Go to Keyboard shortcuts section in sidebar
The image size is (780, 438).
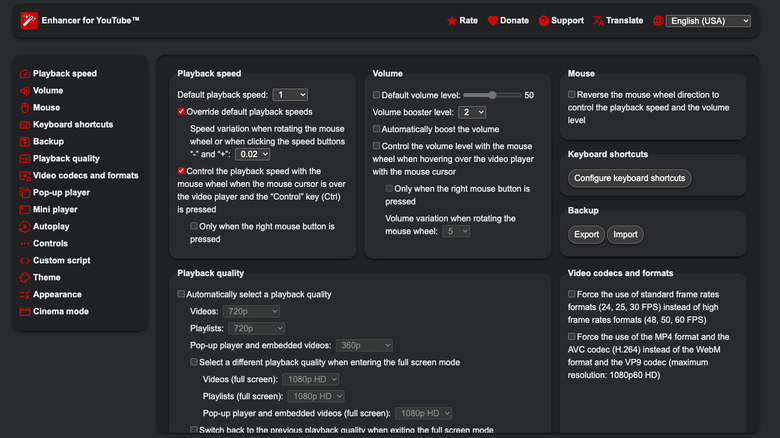pyautogui.click(x=73, y=125)
